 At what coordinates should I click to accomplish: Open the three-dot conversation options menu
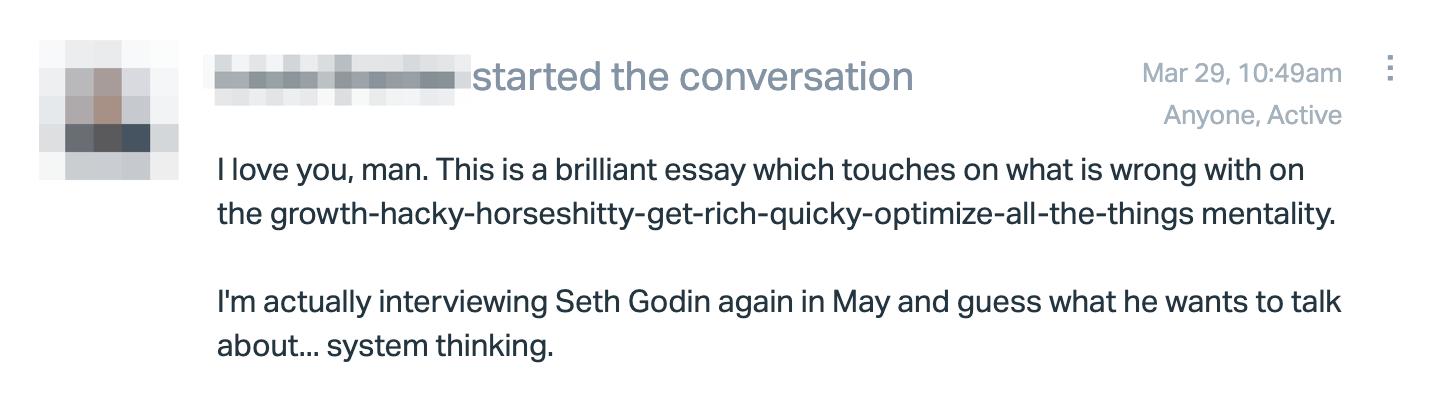pos(1389,69)
